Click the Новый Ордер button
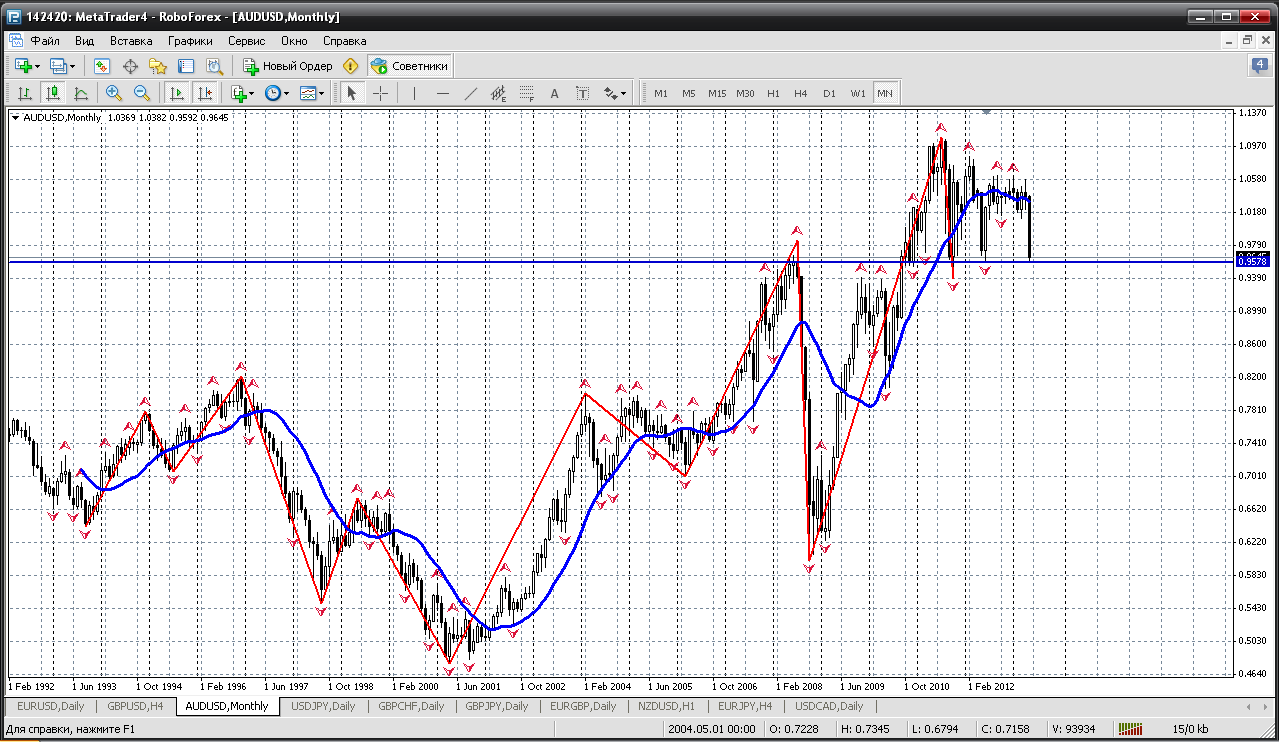1279x742 pixels. tap(287, 66)
